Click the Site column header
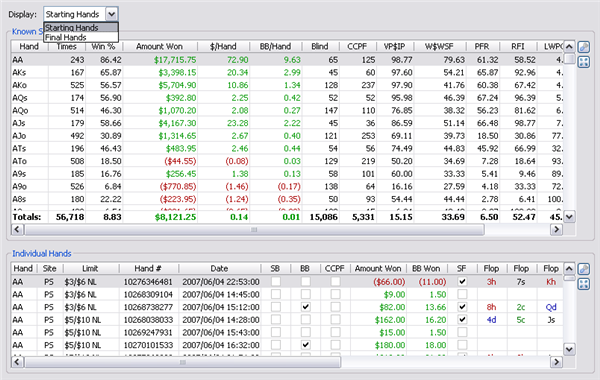The height and width of the screenshot is (380, 600). [x=50, y=269]
